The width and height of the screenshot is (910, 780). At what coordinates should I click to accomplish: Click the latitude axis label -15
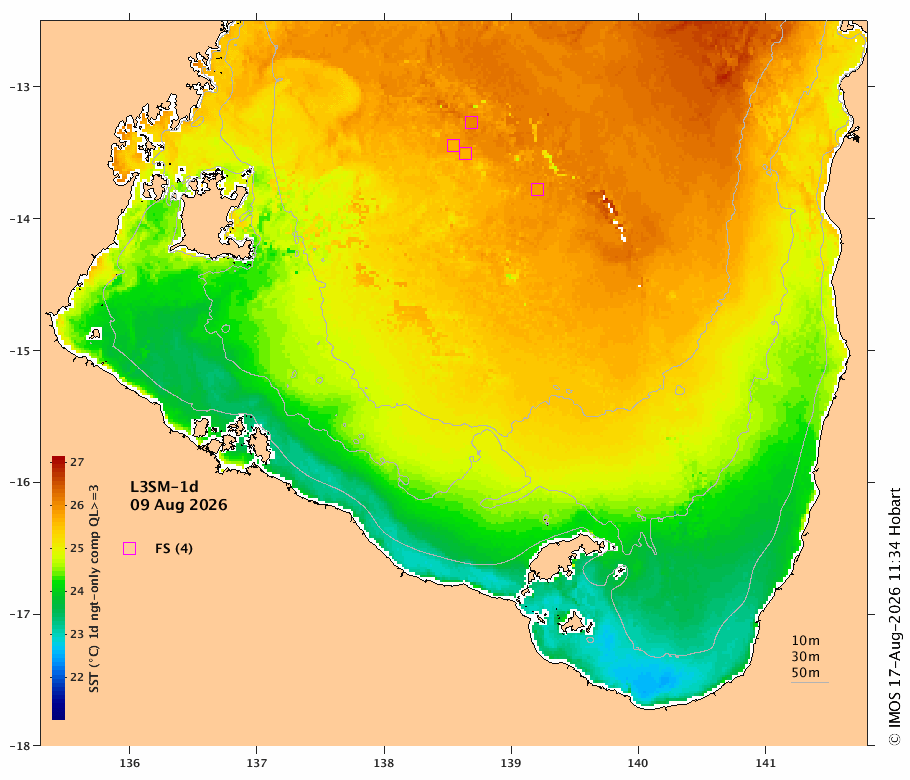click(x=19, y=351)
